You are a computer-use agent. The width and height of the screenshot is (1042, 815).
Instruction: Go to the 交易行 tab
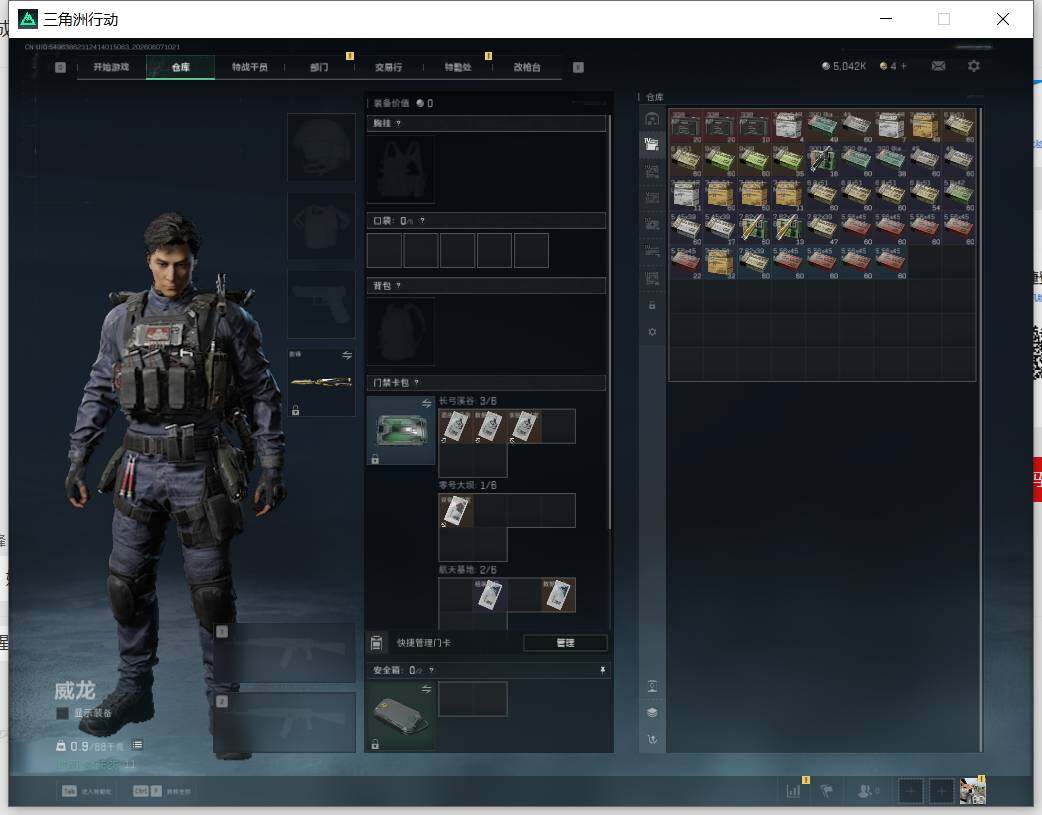click(x=388, y=67)
